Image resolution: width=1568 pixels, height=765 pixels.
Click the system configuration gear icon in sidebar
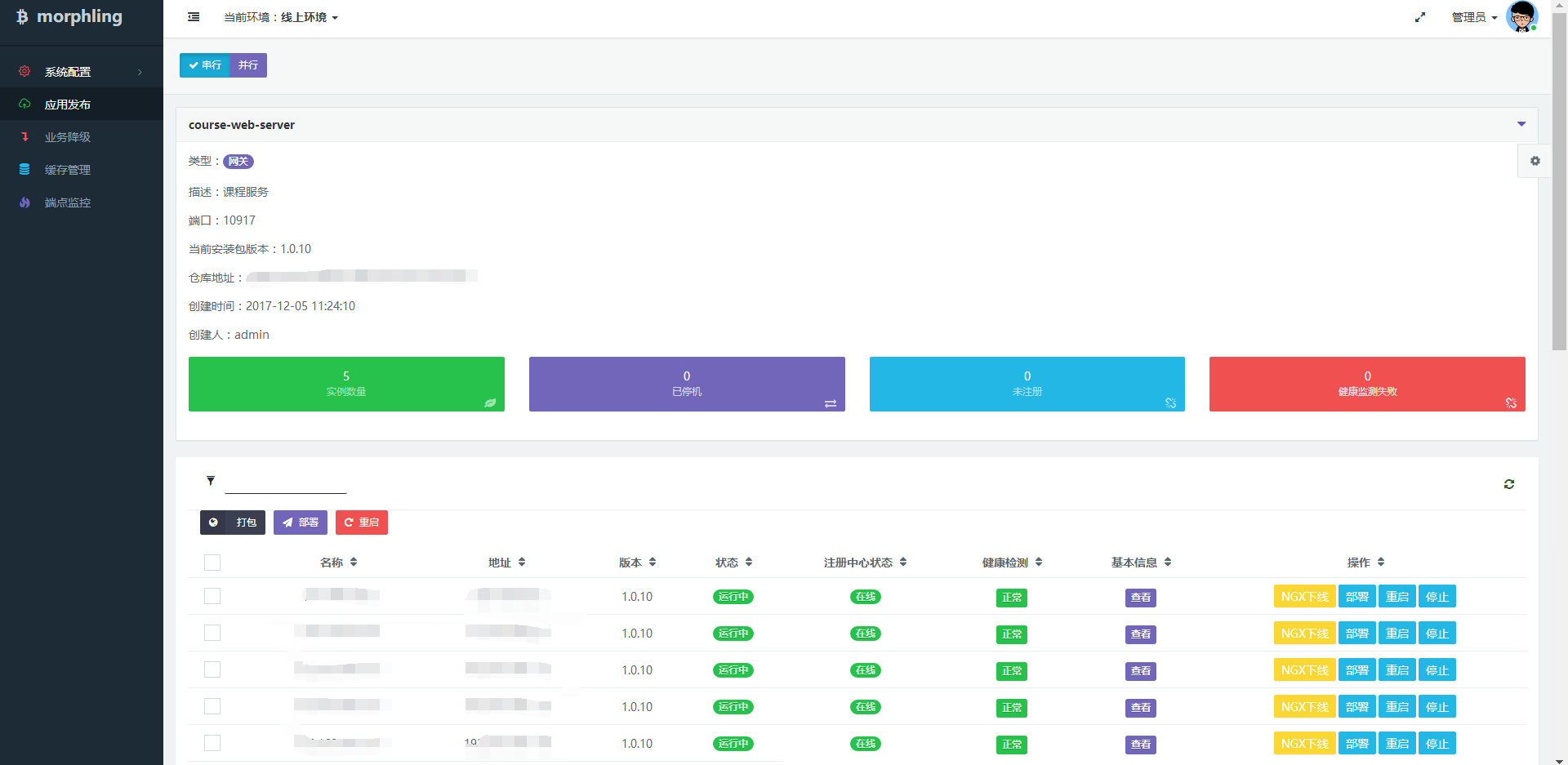[24, 71]
